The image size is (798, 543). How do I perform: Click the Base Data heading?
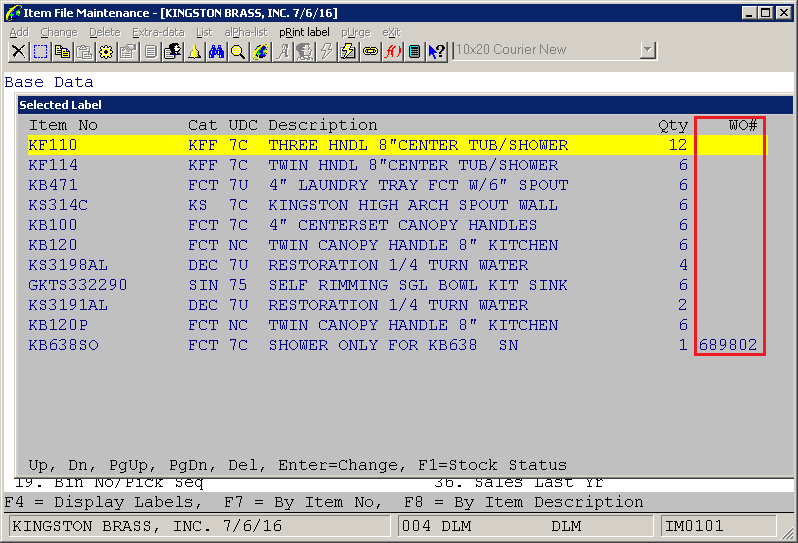coord(49,82)
